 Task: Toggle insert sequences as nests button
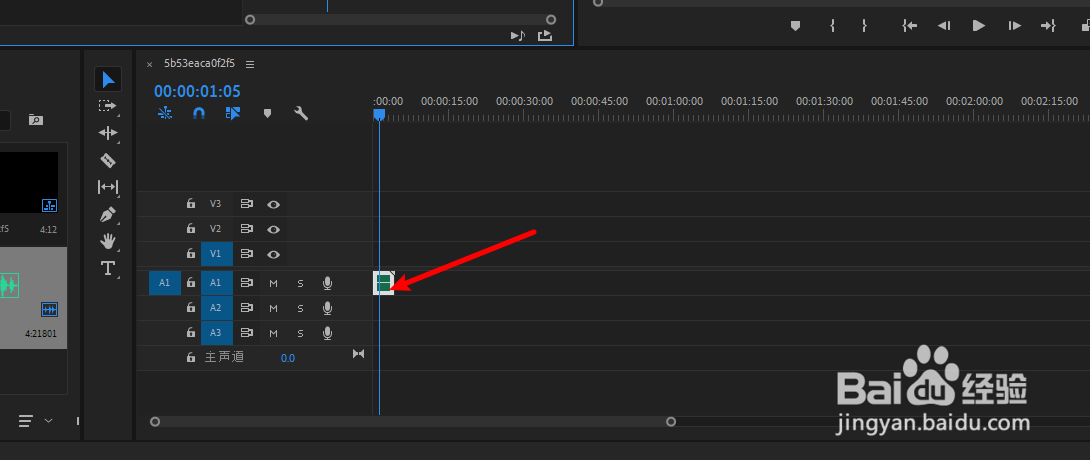click(x=165, y=113)
